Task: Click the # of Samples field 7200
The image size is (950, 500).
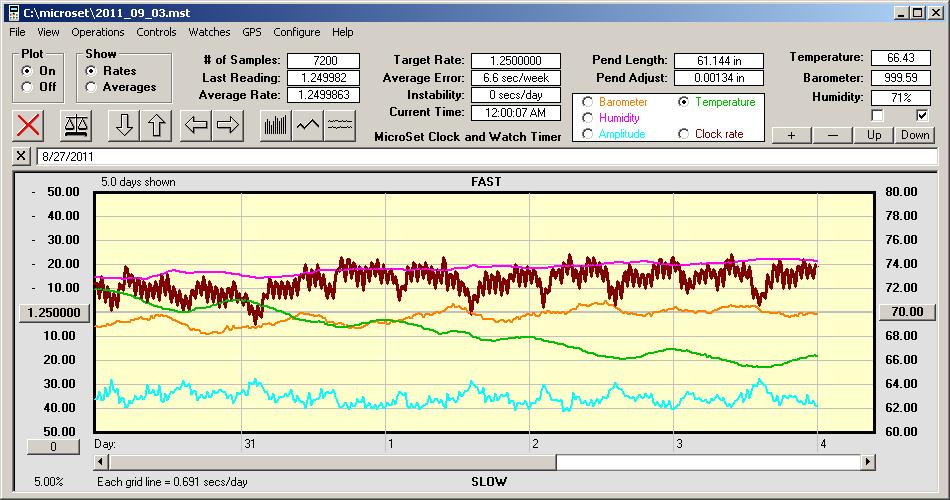Action: tap(324, 61)
